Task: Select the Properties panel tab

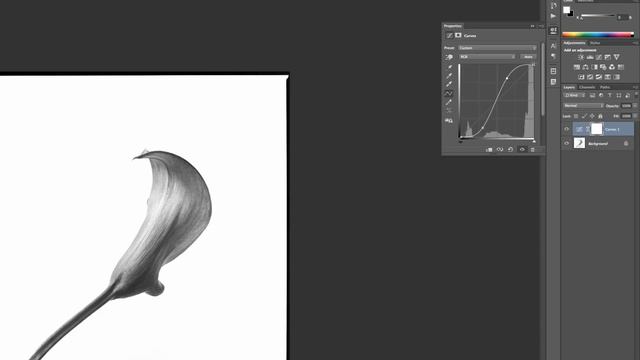Action: point(453,26)
